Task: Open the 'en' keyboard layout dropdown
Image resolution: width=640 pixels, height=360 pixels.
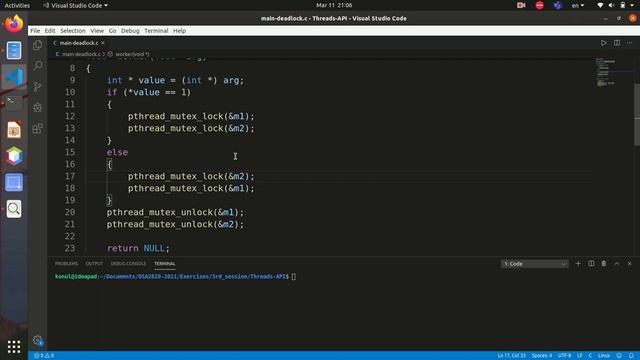Action: point(578,5)
